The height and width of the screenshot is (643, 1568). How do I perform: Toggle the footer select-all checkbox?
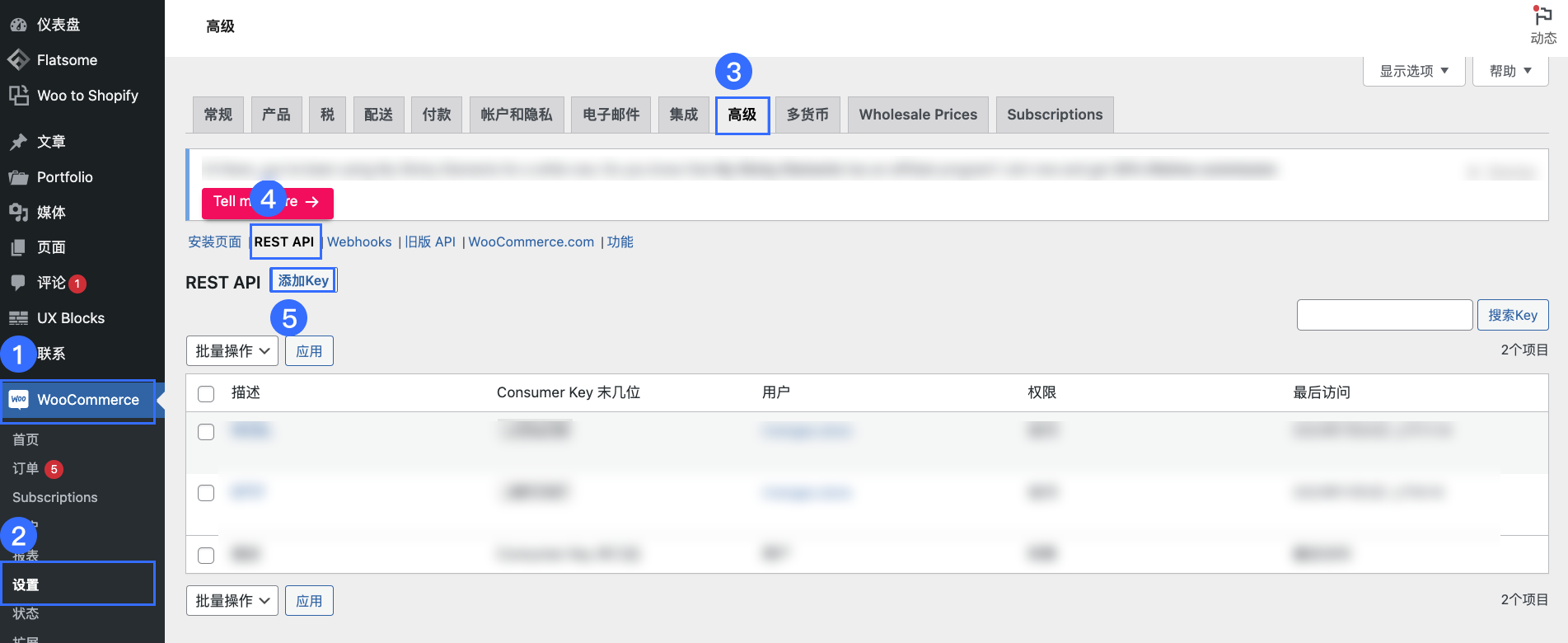[x=206, y=556]
